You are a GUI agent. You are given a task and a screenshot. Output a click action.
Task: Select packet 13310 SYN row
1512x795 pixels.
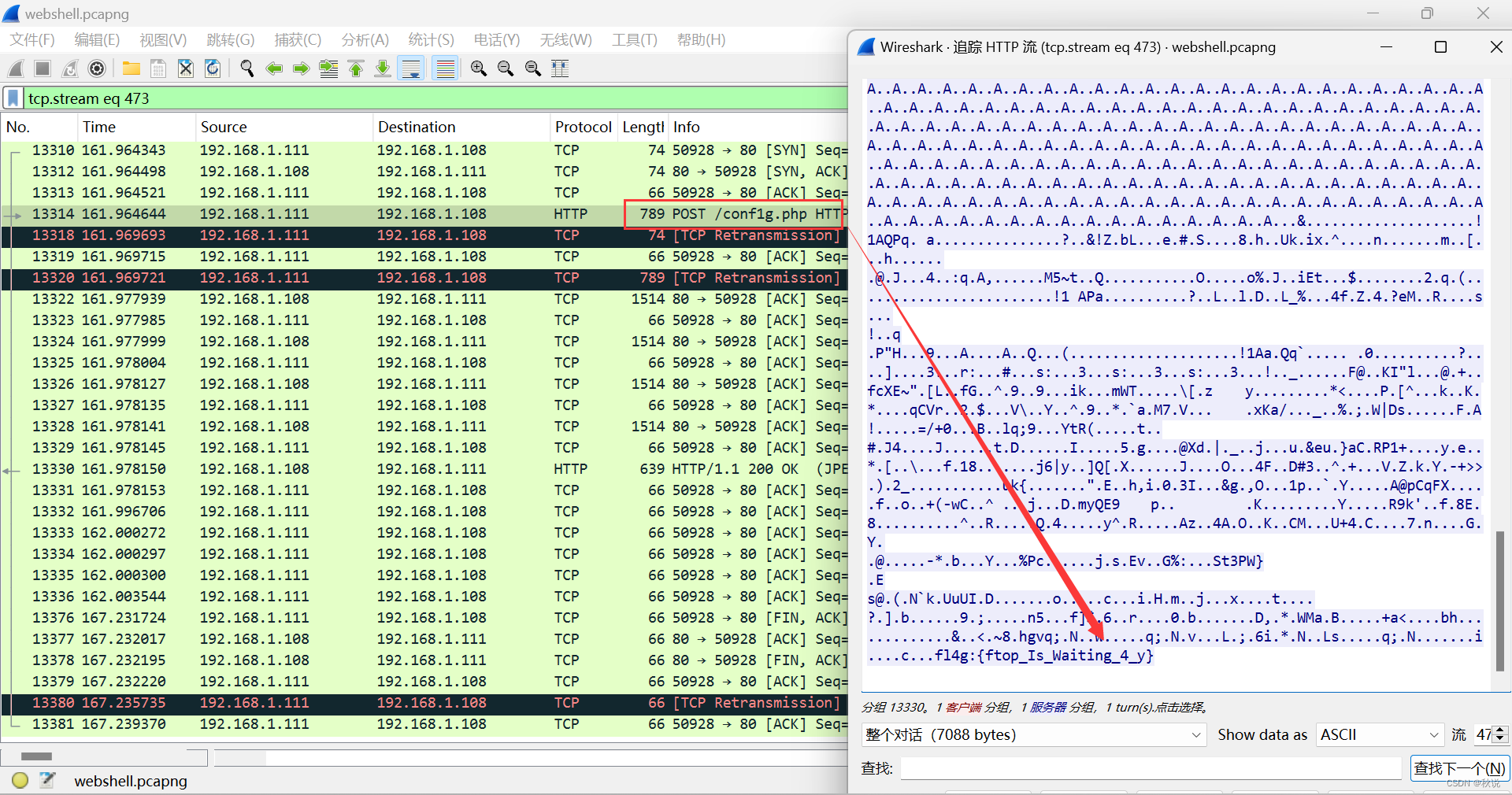(x=424, y=150)
